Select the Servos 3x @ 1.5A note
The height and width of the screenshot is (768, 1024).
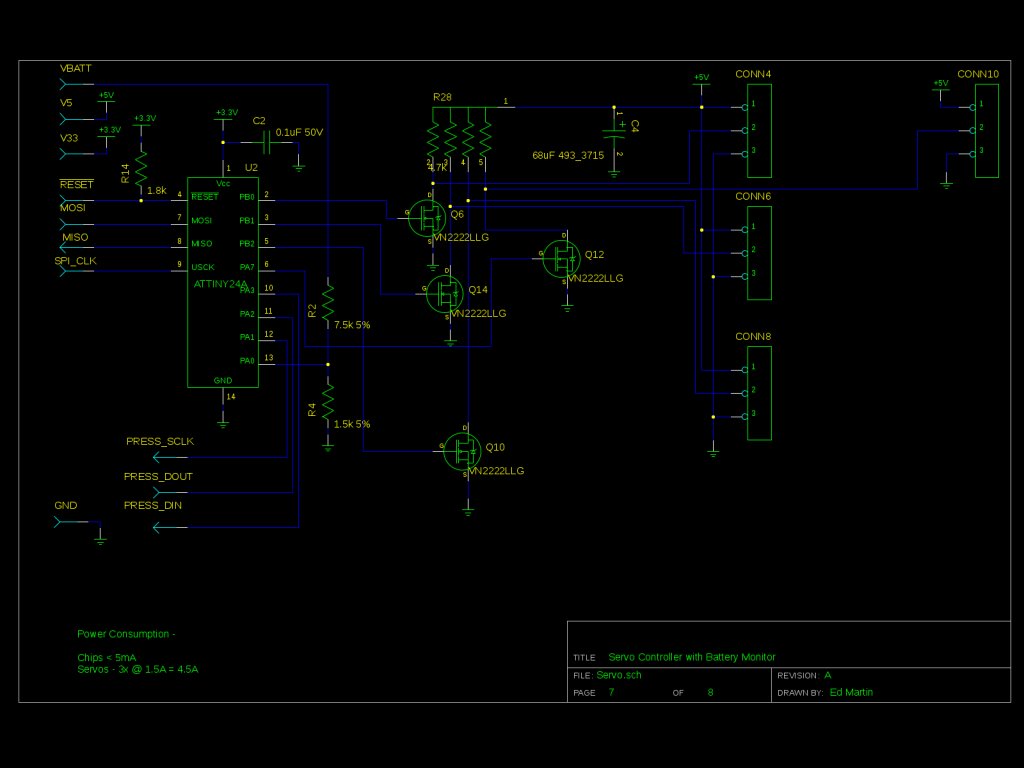(138, 669)
